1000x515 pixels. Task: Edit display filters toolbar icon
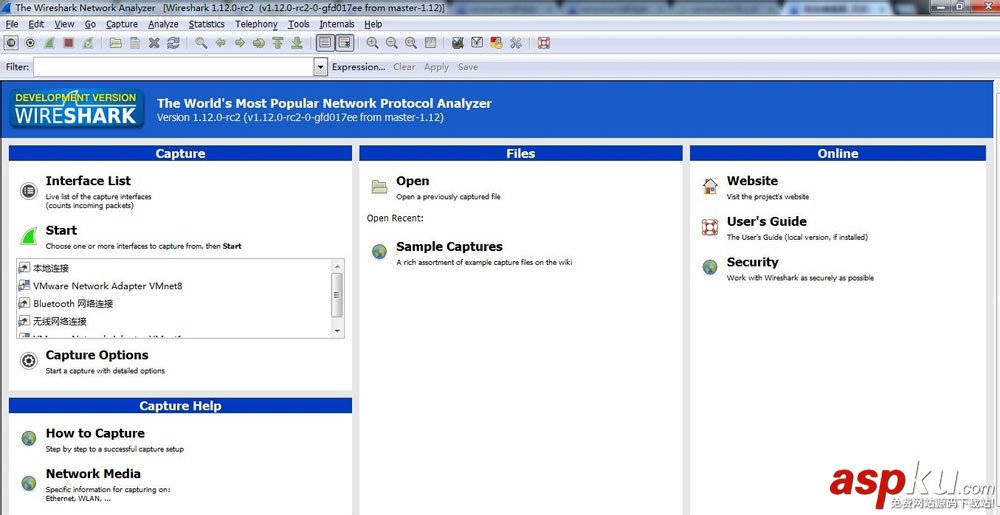pos(476,43)
